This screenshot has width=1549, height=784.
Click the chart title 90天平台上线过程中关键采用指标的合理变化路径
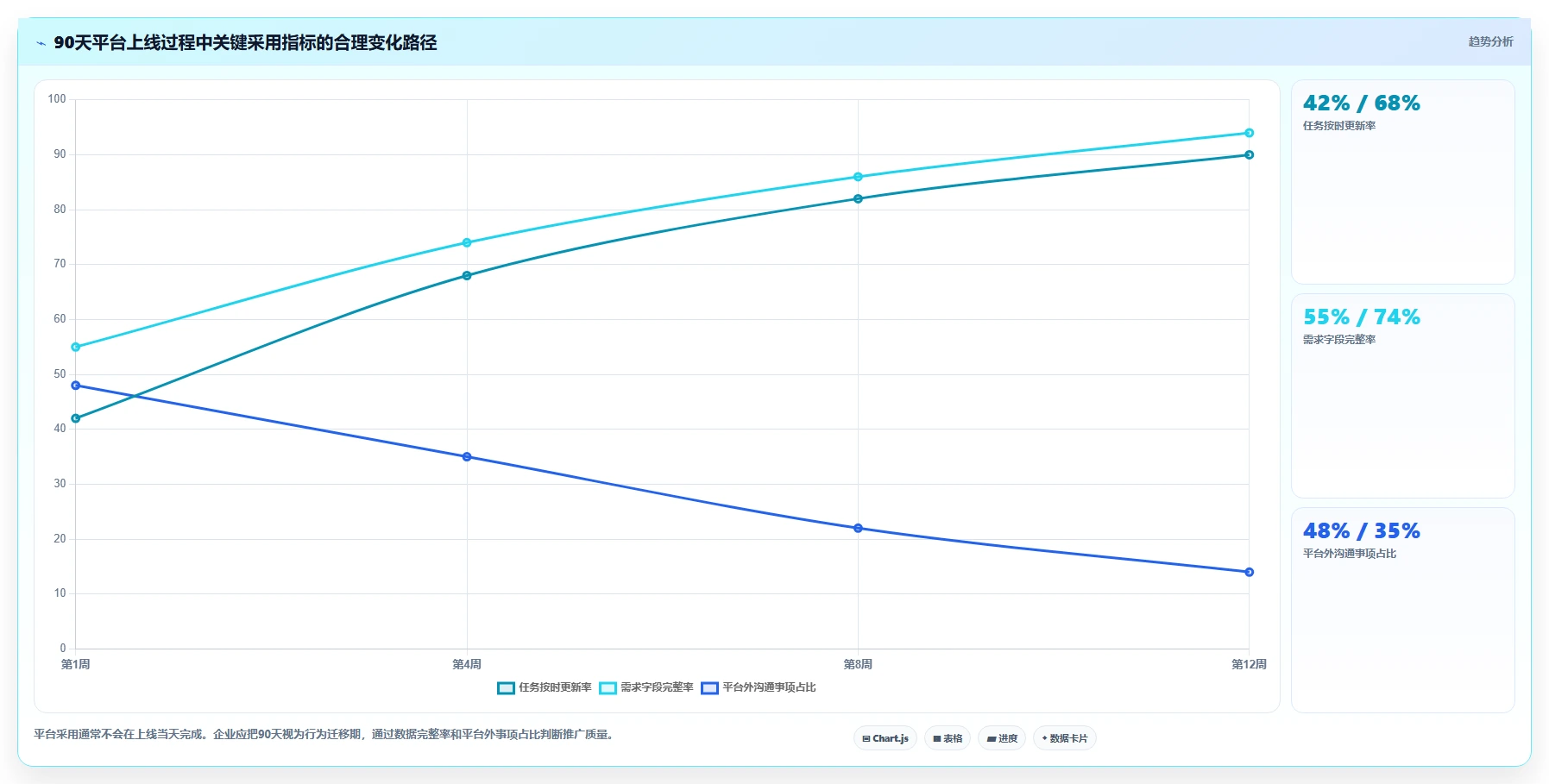pos(245,43)
